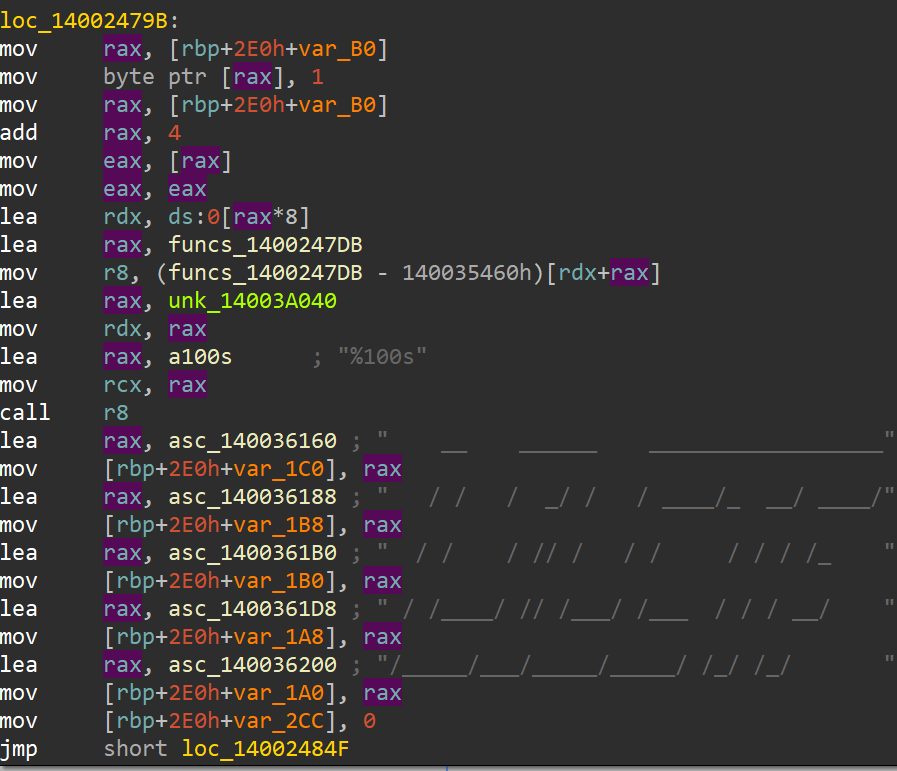Click asc_1400361B0 operand
This screenshot has height=771, width=897.
point(252,553)
